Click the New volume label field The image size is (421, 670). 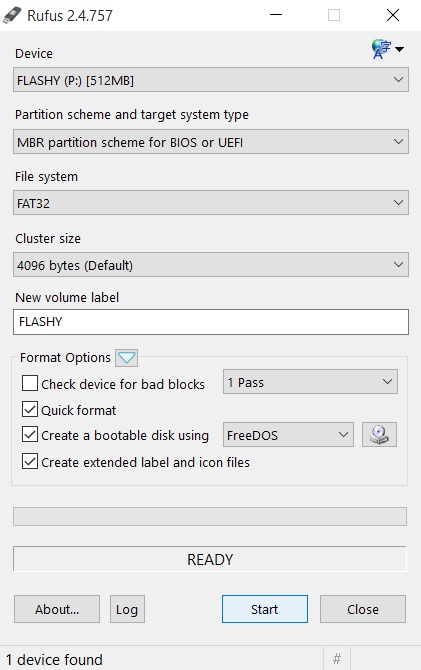point(211,322)
